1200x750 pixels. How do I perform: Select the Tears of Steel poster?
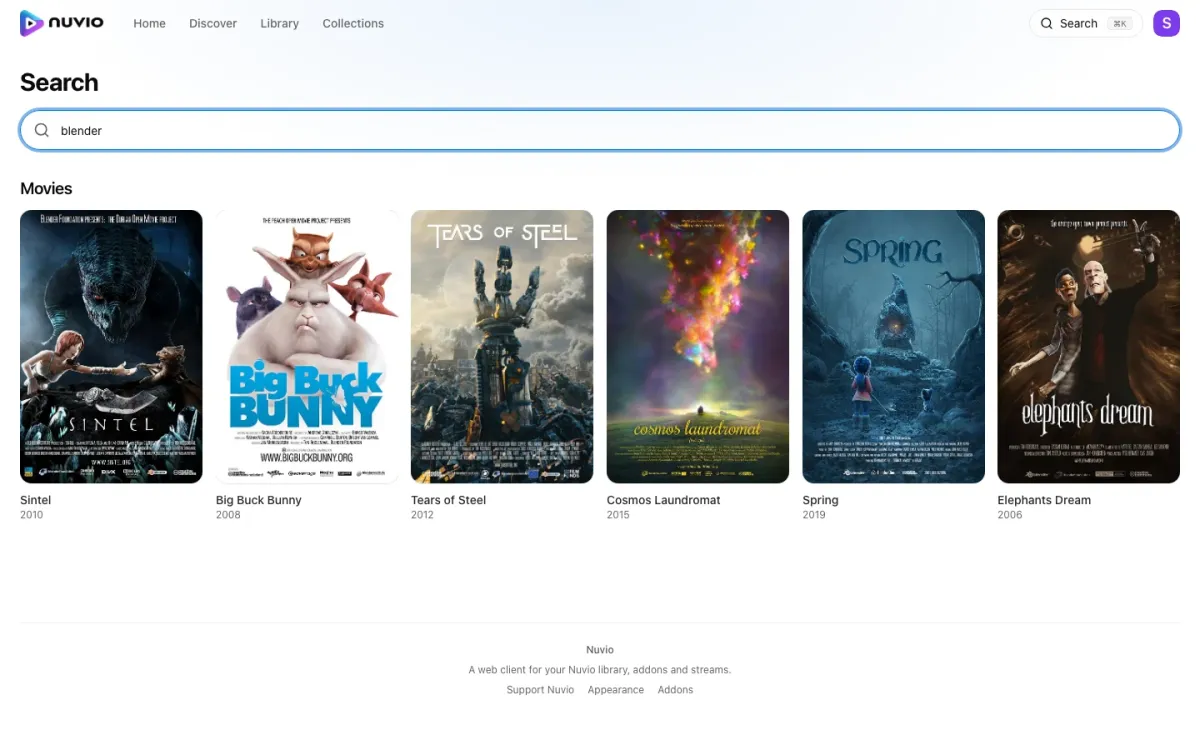[x=502, y=346]
